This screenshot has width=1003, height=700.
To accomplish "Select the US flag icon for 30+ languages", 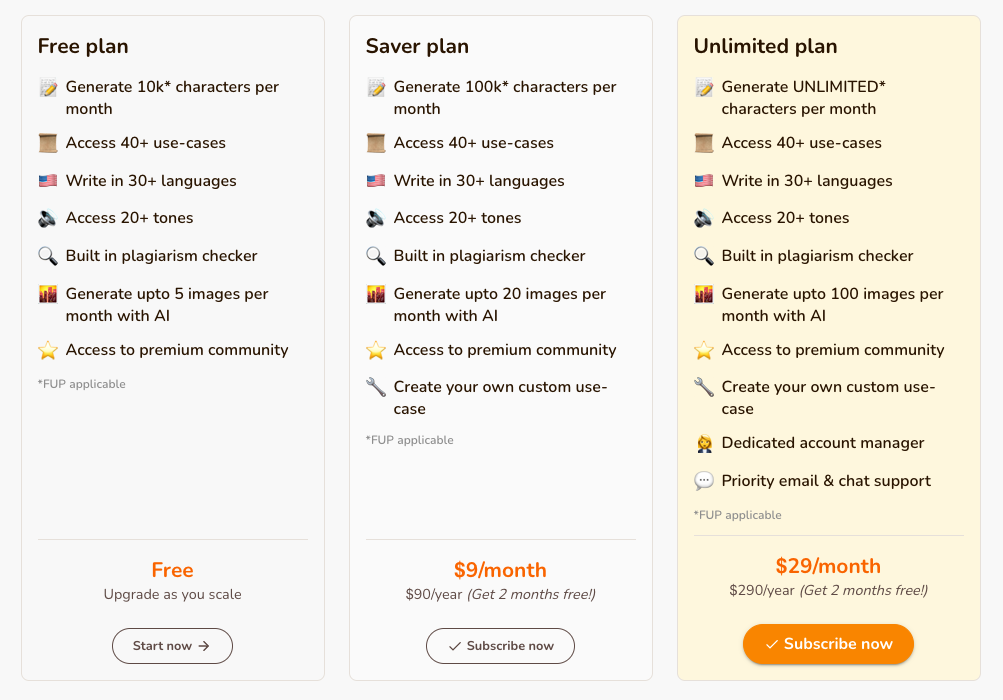I will (x=47, y=180).
